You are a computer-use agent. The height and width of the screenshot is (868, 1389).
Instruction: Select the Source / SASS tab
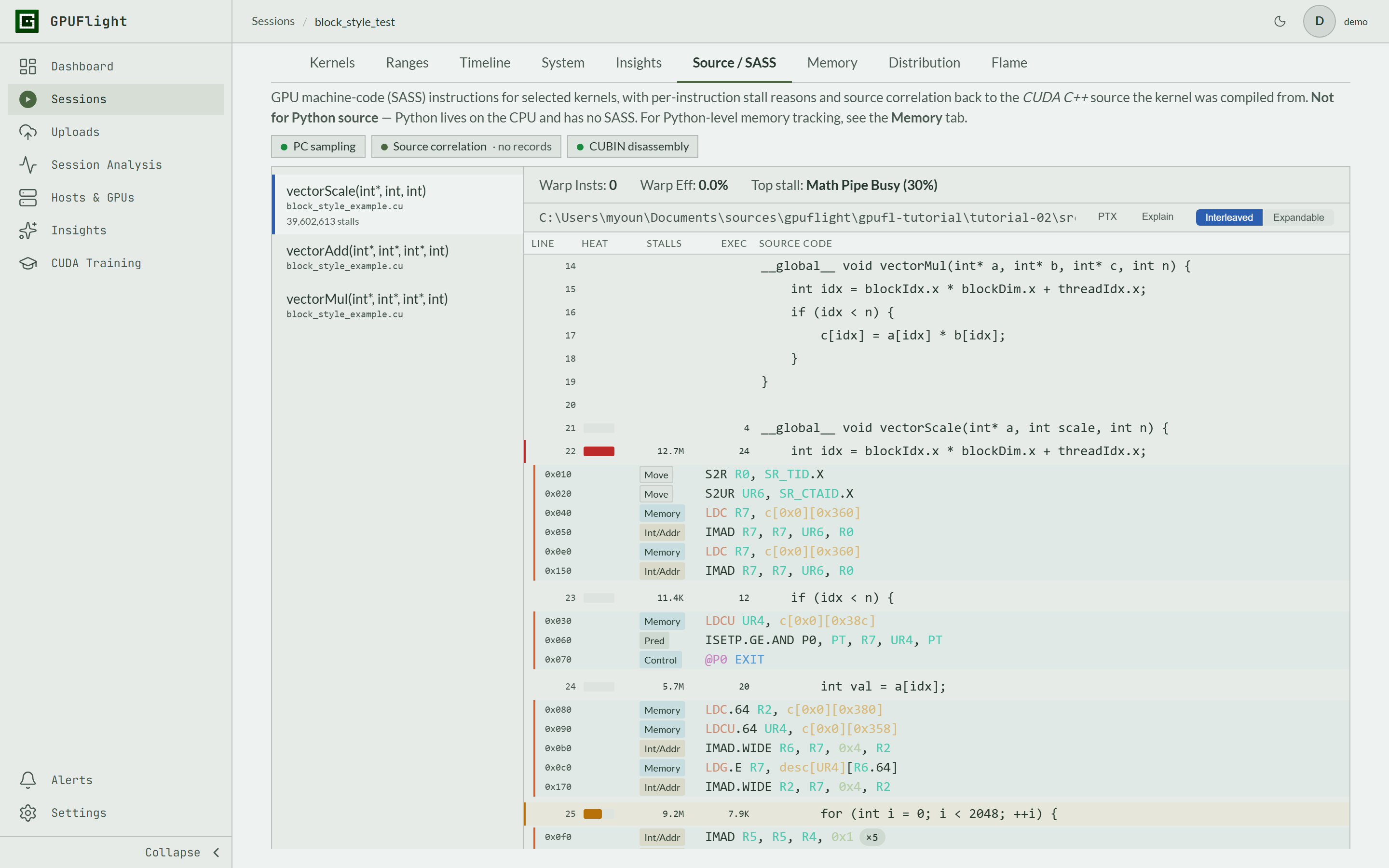[734, 63]
